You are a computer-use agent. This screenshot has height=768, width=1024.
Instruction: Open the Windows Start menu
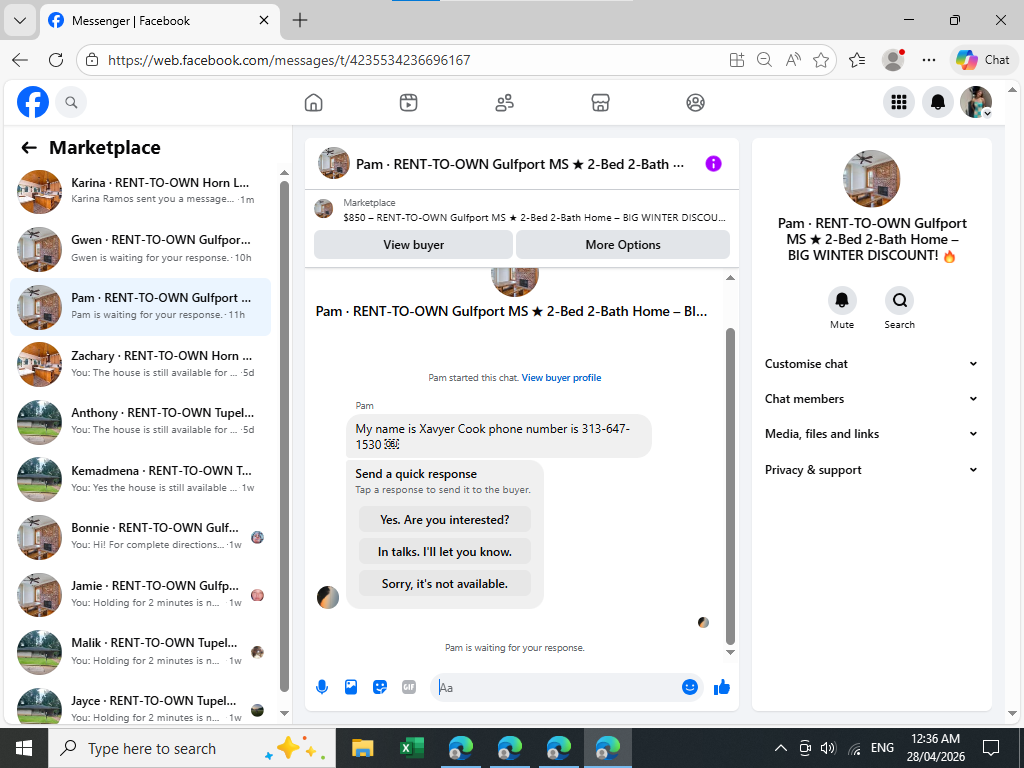click(x=24, y=748)
